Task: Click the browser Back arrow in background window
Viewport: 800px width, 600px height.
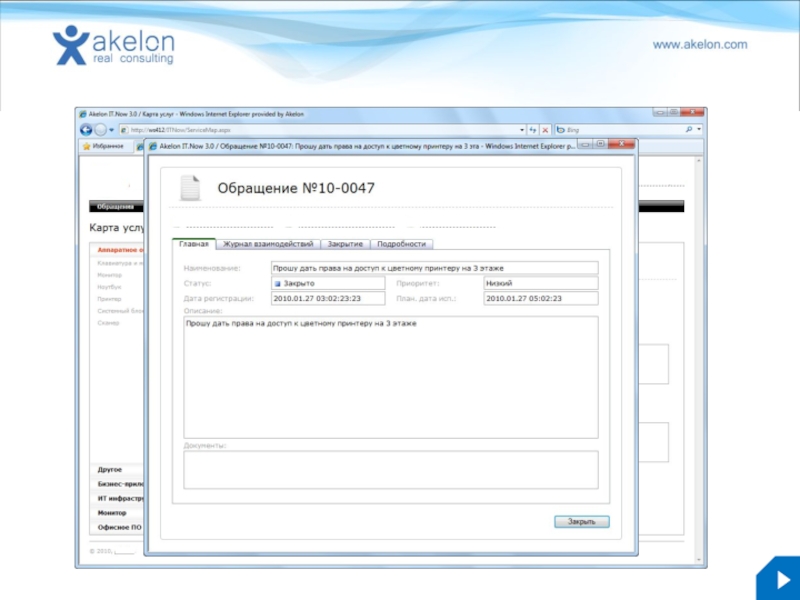Action: [x=86, y=130]
